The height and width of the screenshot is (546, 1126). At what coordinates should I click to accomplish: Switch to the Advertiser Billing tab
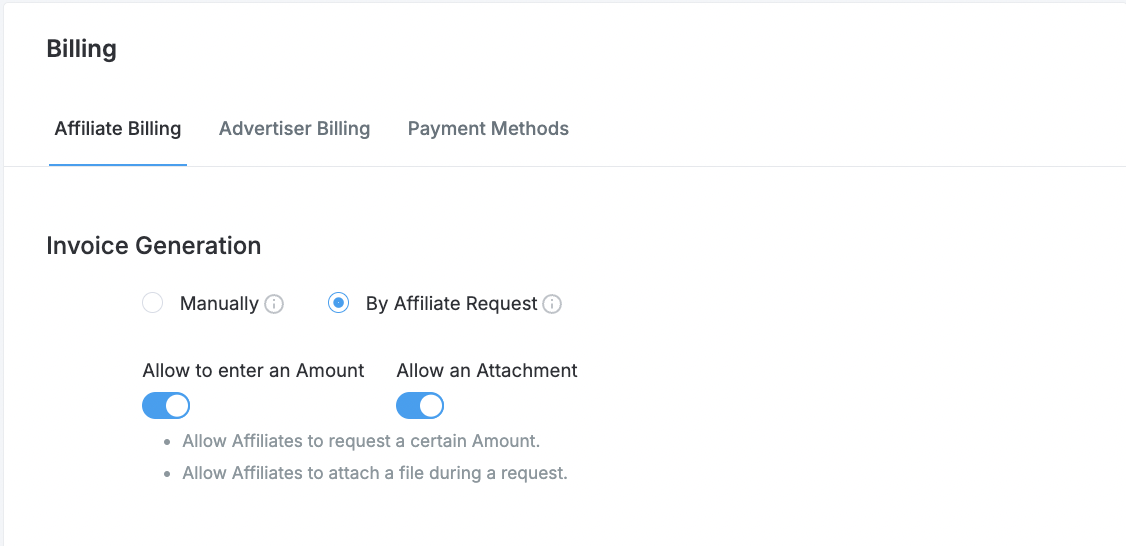point(294,129)
